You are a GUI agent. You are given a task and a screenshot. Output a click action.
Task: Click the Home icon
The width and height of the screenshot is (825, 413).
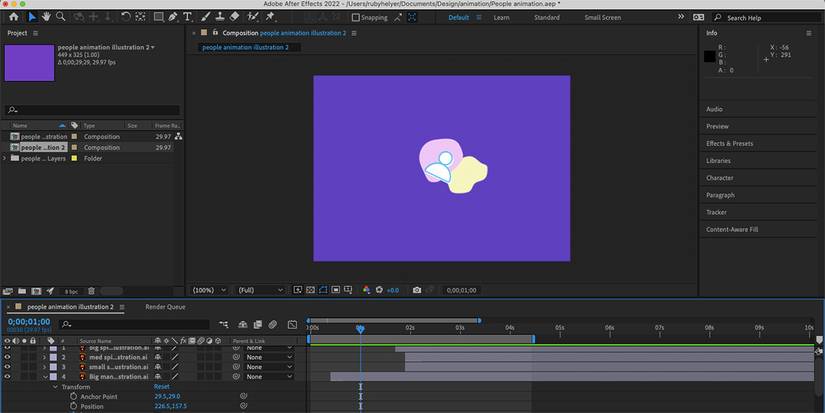tap(14, 17)
